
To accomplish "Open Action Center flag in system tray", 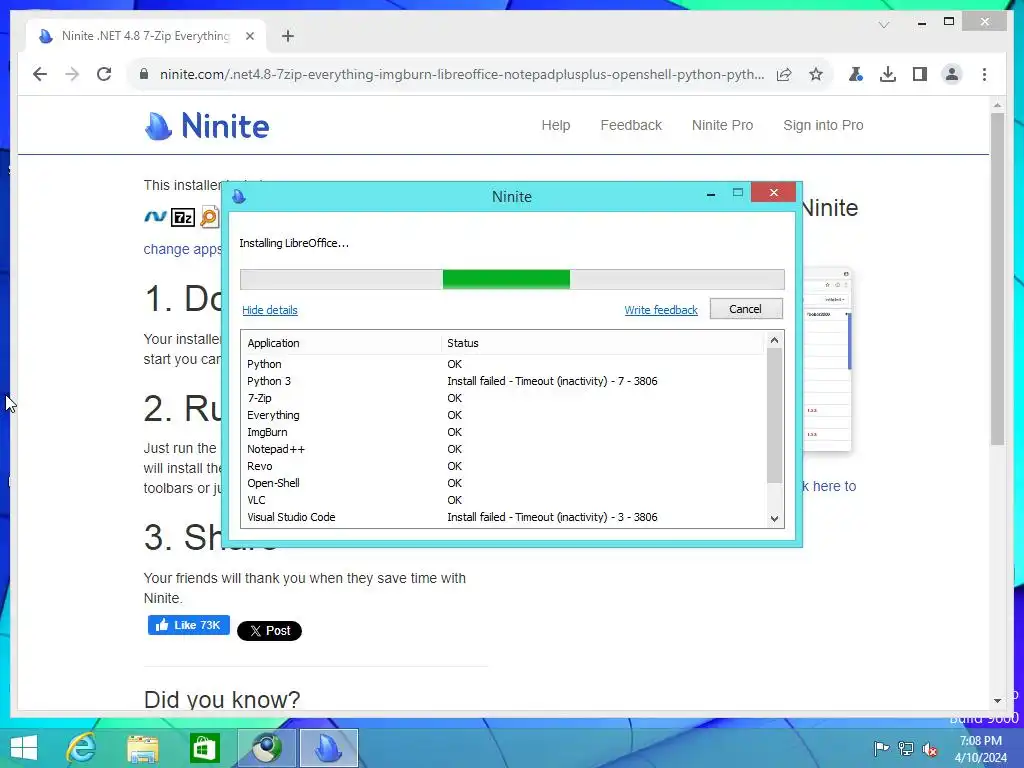I will [881, 748].
